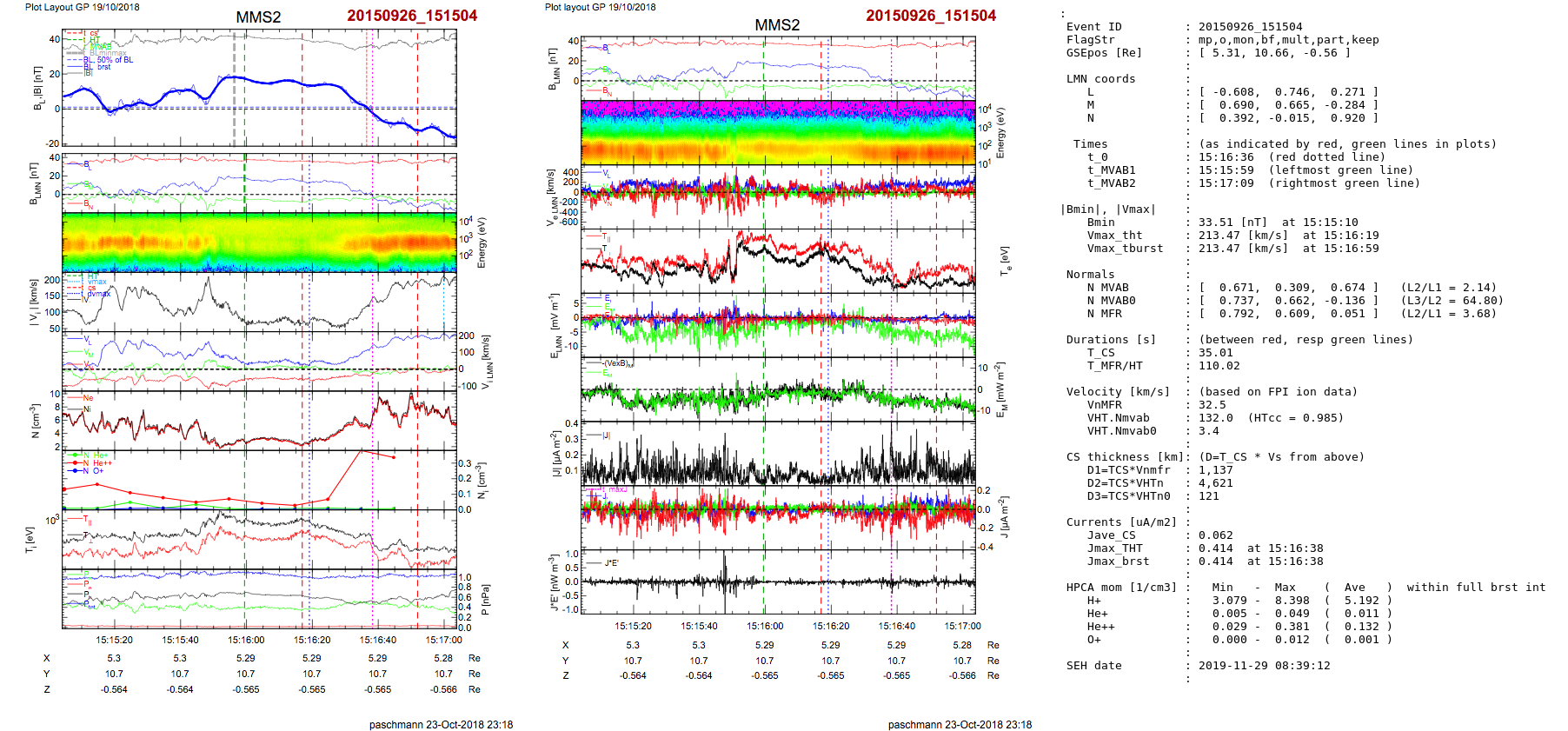Select O+ average value 0.001 in HPCA table
1568x731 pixels.
click(1362, 640)
